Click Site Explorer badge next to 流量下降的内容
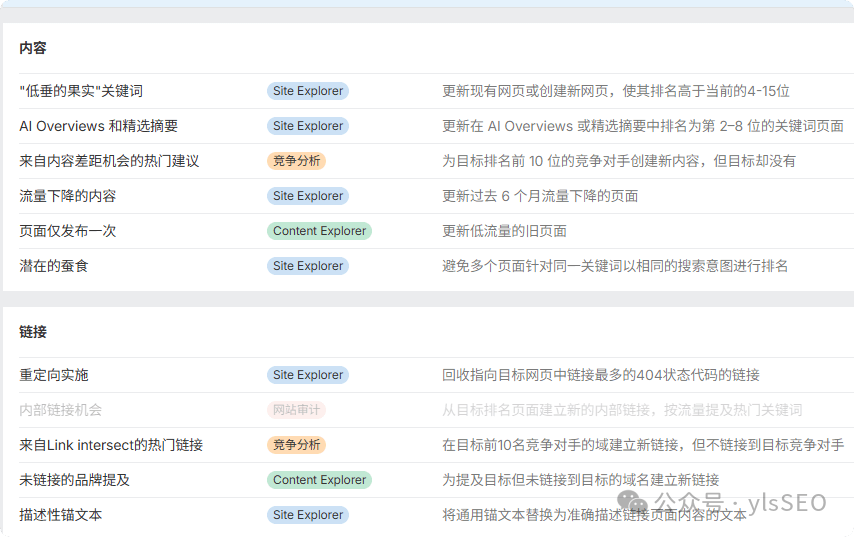The image size is (854, 537). (x=308, y=196)
